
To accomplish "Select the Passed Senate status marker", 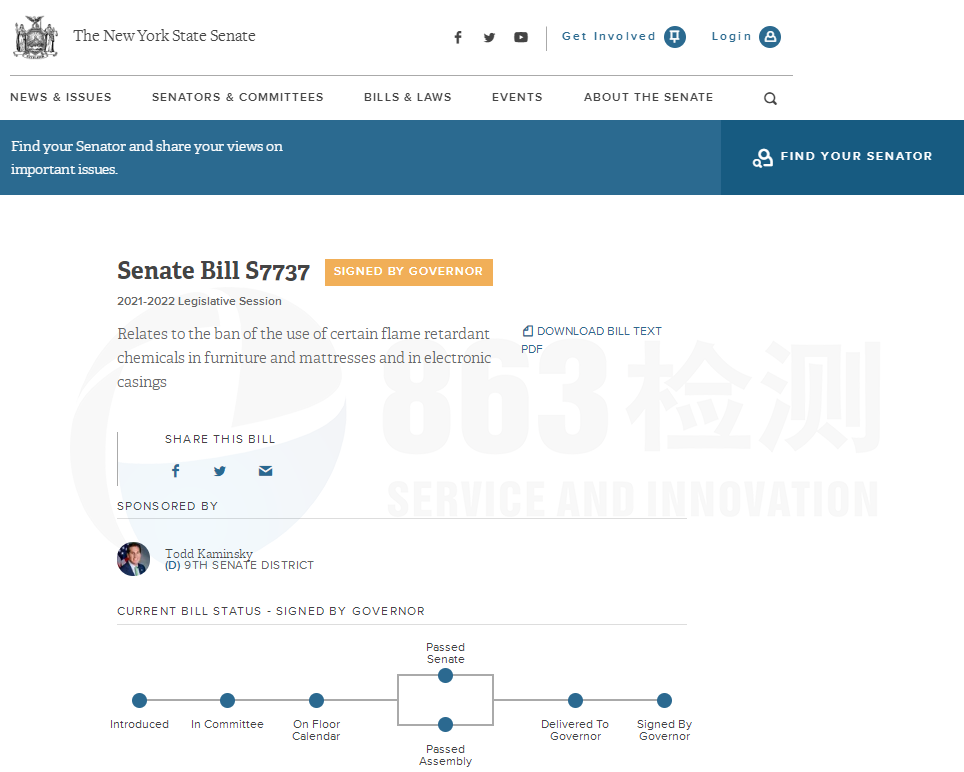I will click(446, 676).
